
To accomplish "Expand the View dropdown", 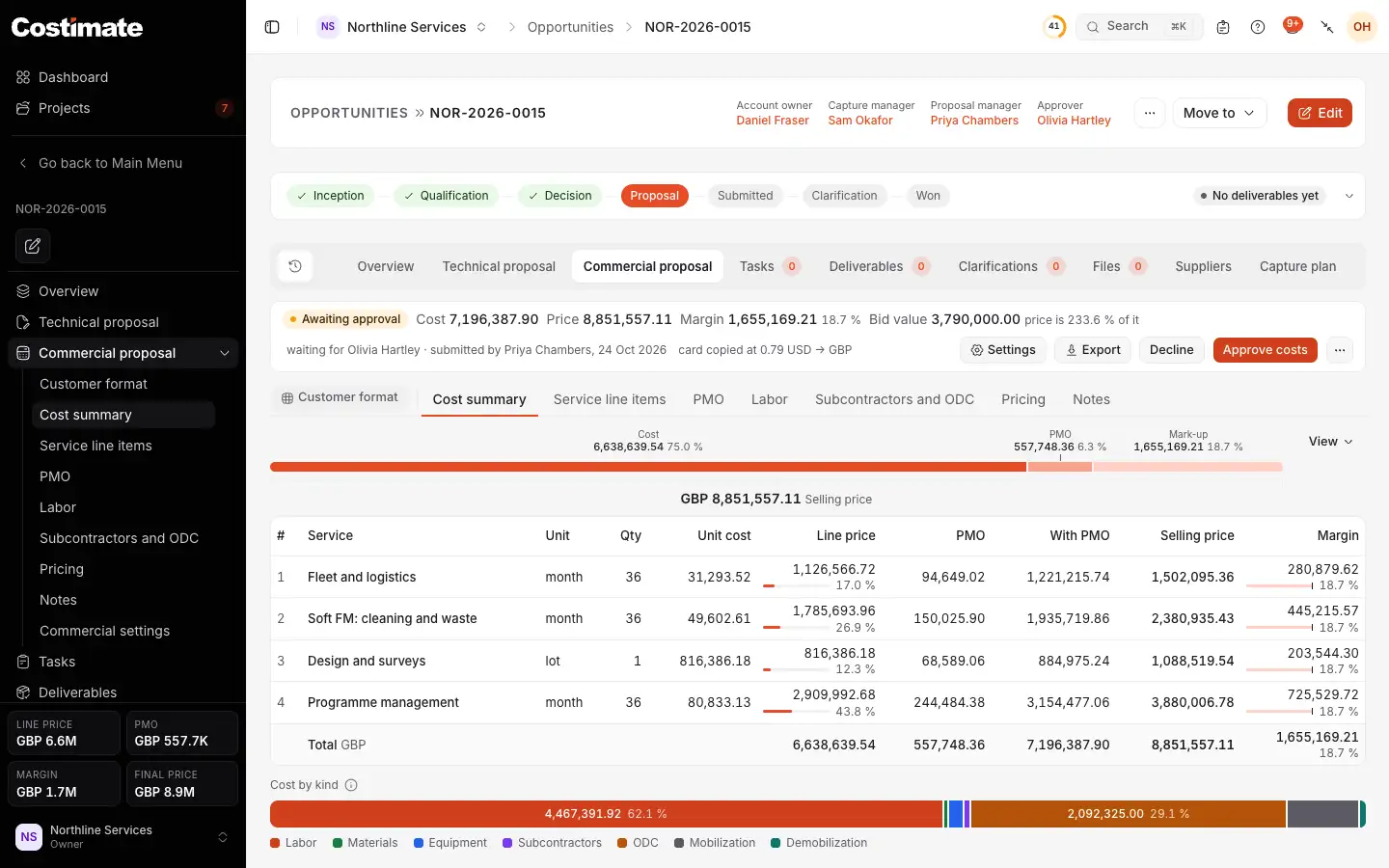I will [1330, 442].
